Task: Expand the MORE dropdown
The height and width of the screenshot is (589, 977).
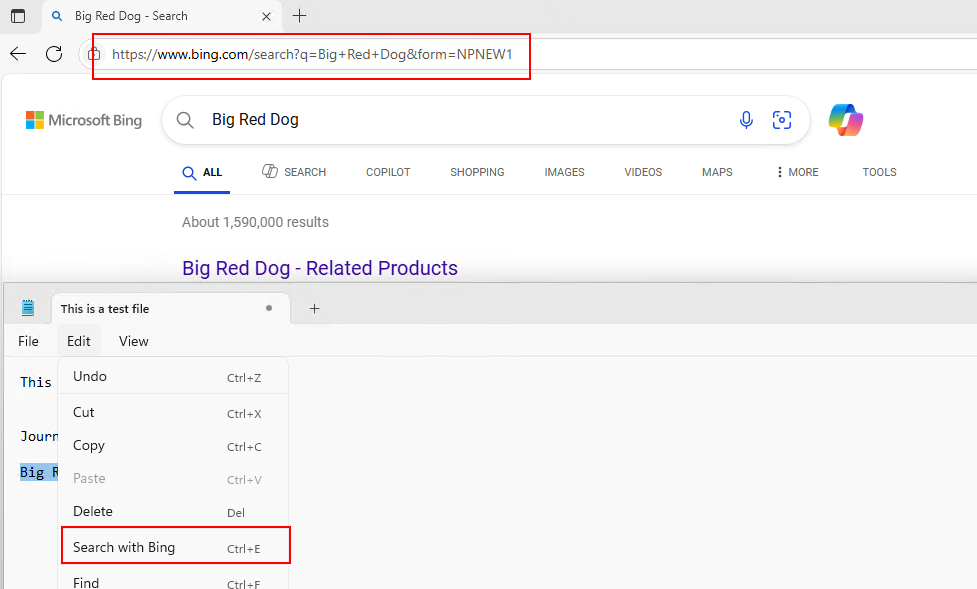Action: point(797,173)
